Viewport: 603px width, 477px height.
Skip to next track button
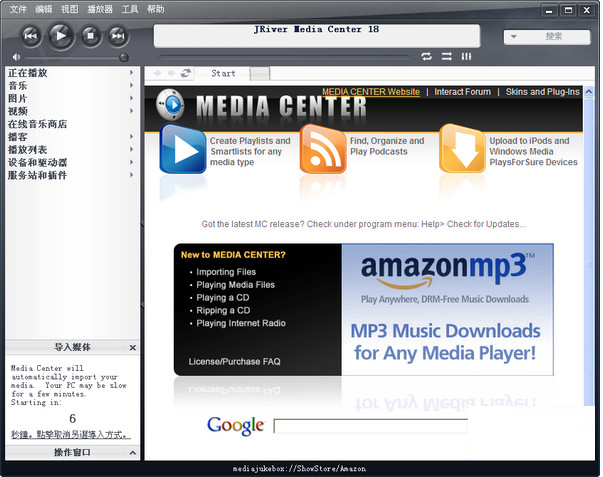coord(118,36)
